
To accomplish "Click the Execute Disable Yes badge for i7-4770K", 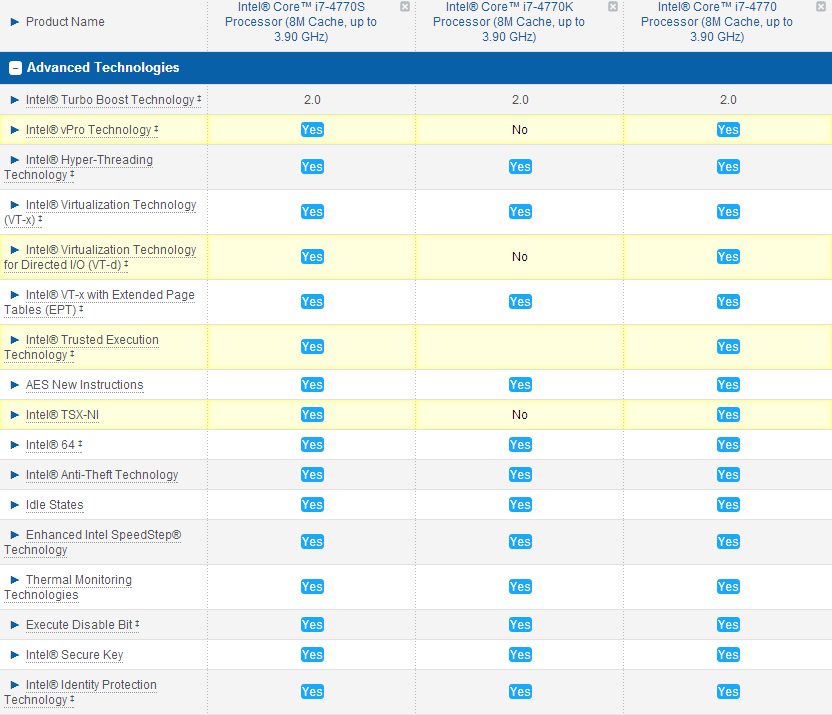I will [x=520, y=625].
